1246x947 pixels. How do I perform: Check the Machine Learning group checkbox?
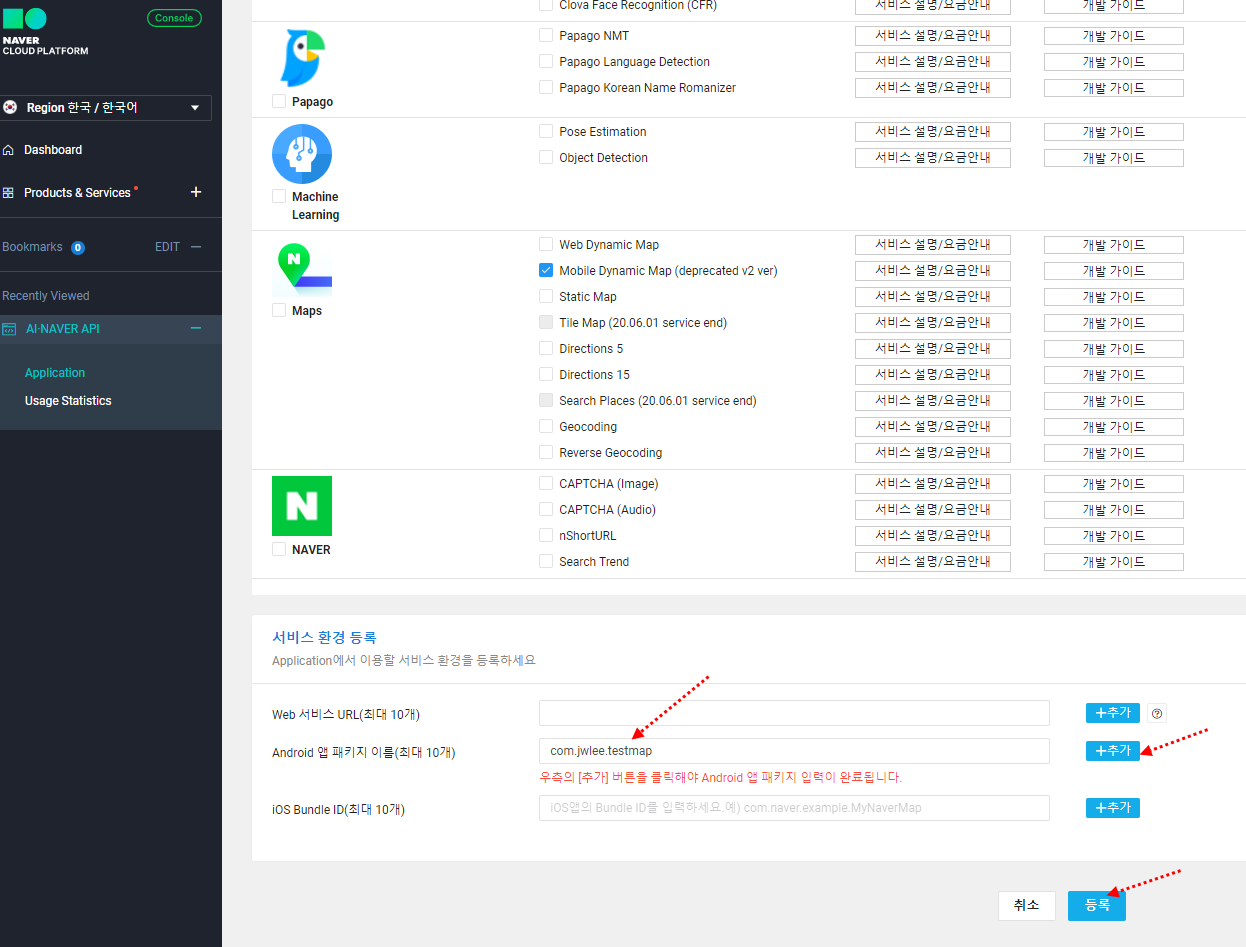click(x=279, y=196)
